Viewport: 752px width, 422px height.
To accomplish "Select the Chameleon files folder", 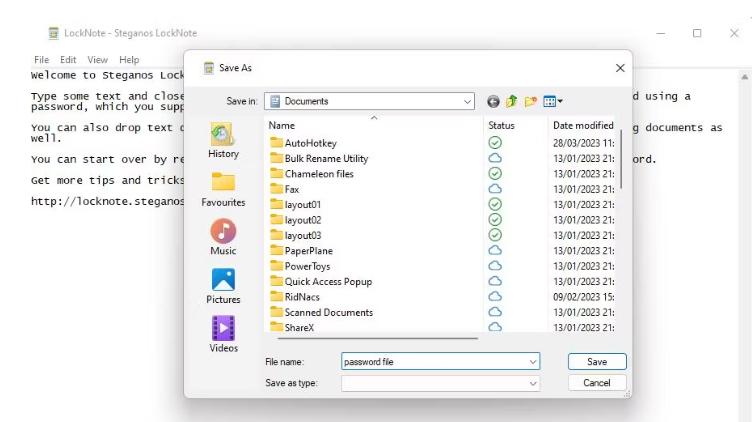I will pyautogui.click(x=312, y=174).
